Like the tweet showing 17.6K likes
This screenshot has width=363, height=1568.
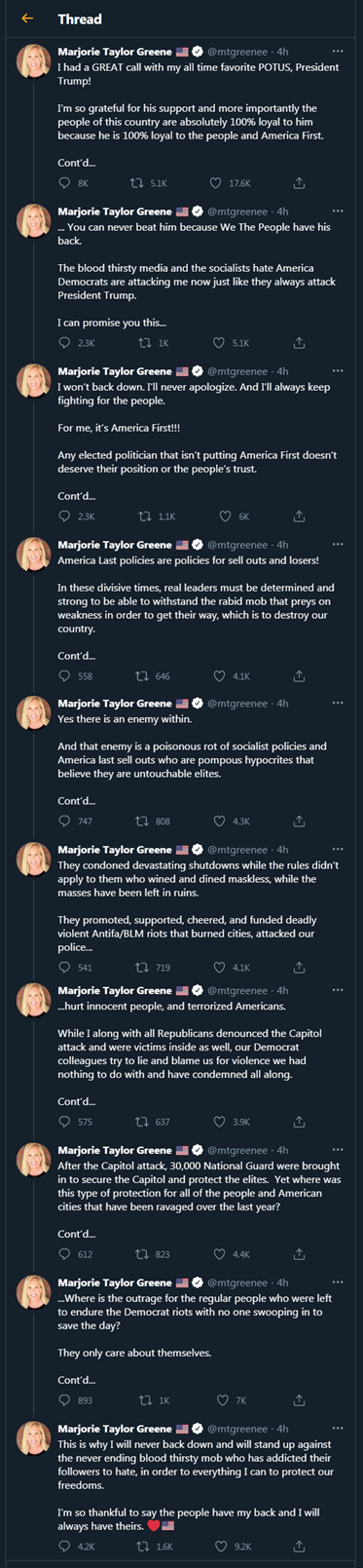point(216,183)
